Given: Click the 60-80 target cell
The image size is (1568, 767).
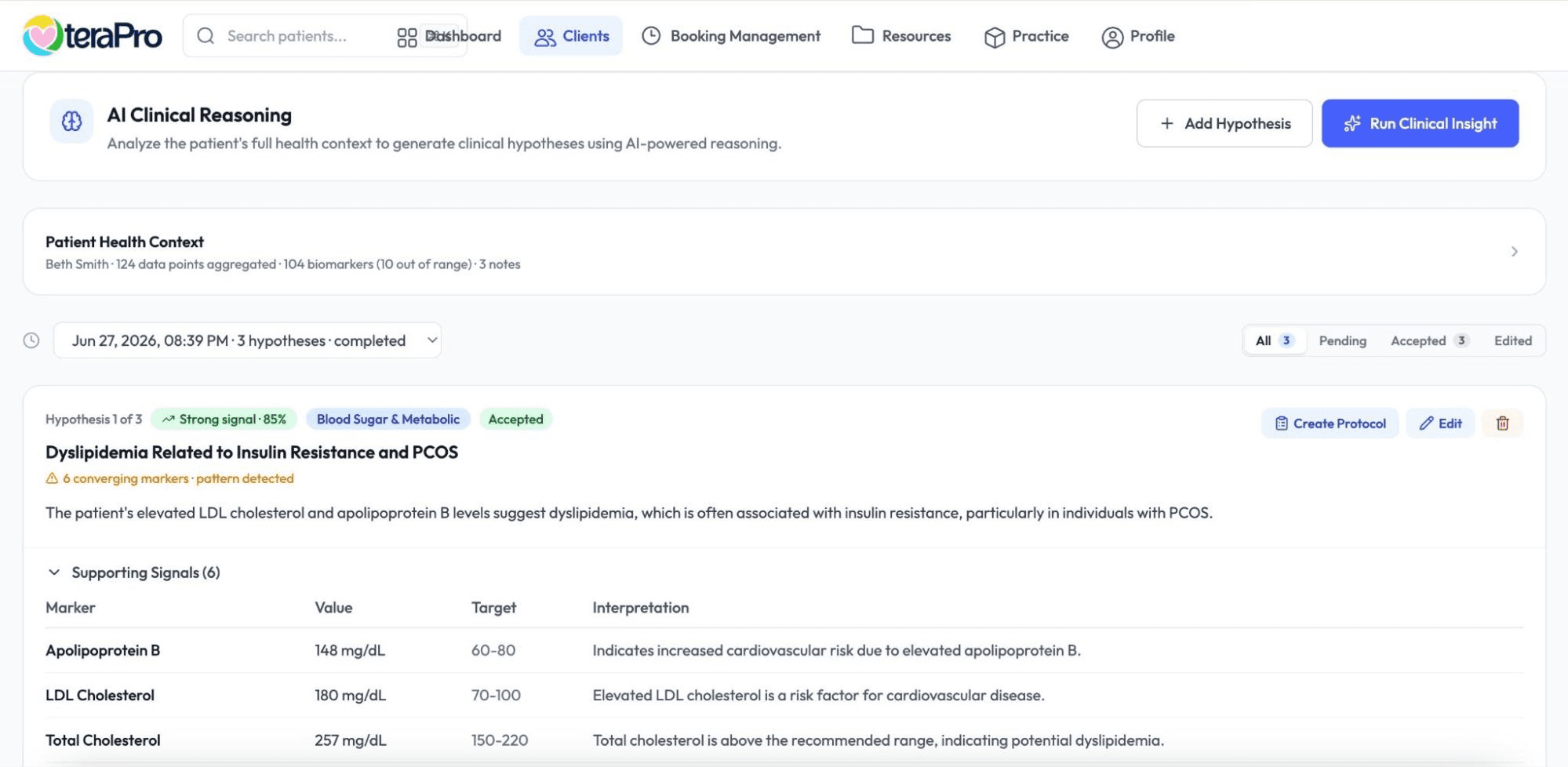Looking at the screenshot, I should [x=493, y=650].
